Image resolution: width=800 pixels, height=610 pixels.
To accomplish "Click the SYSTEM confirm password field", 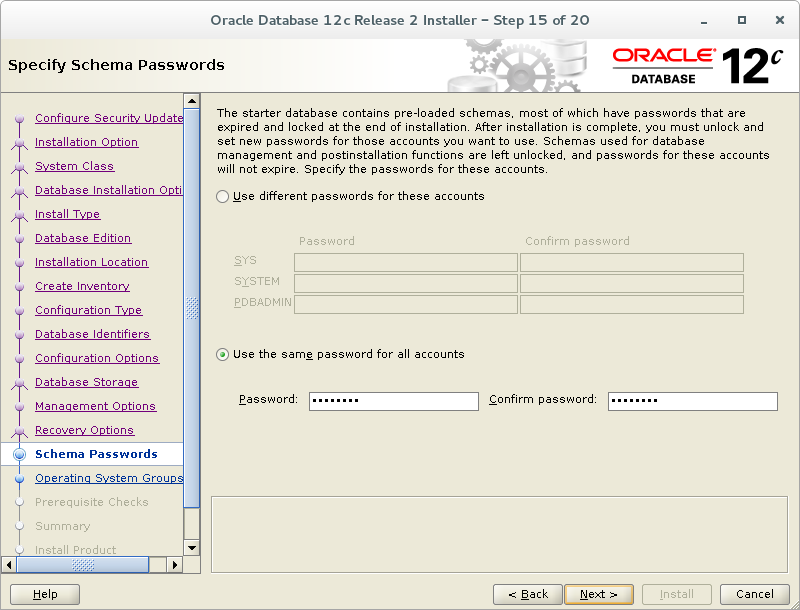I will pyautogui.click(x=632, y=284).
